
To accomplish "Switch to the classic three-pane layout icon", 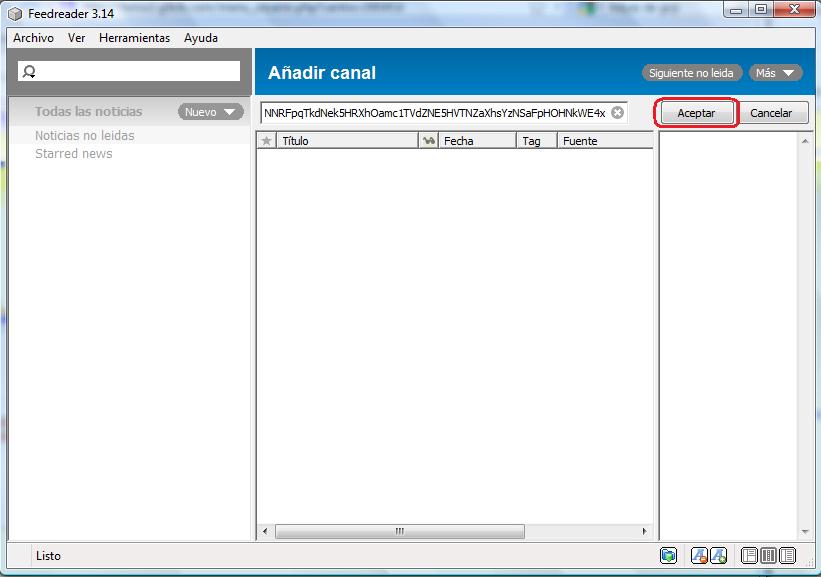I will (x=749, y=555).
